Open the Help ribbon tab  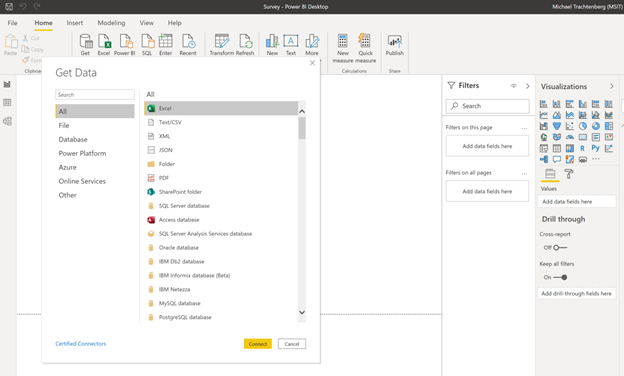(174, 23)
